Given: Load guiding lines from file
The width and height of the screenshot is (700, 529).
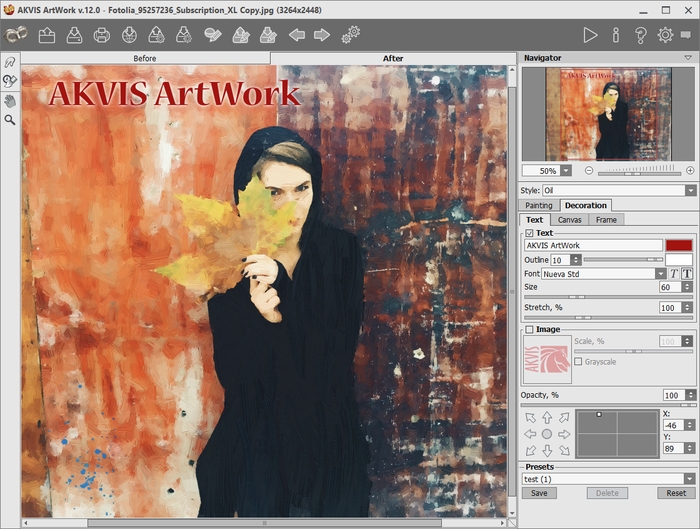Looking at the screenshot, I should click(x=241, y=35).
